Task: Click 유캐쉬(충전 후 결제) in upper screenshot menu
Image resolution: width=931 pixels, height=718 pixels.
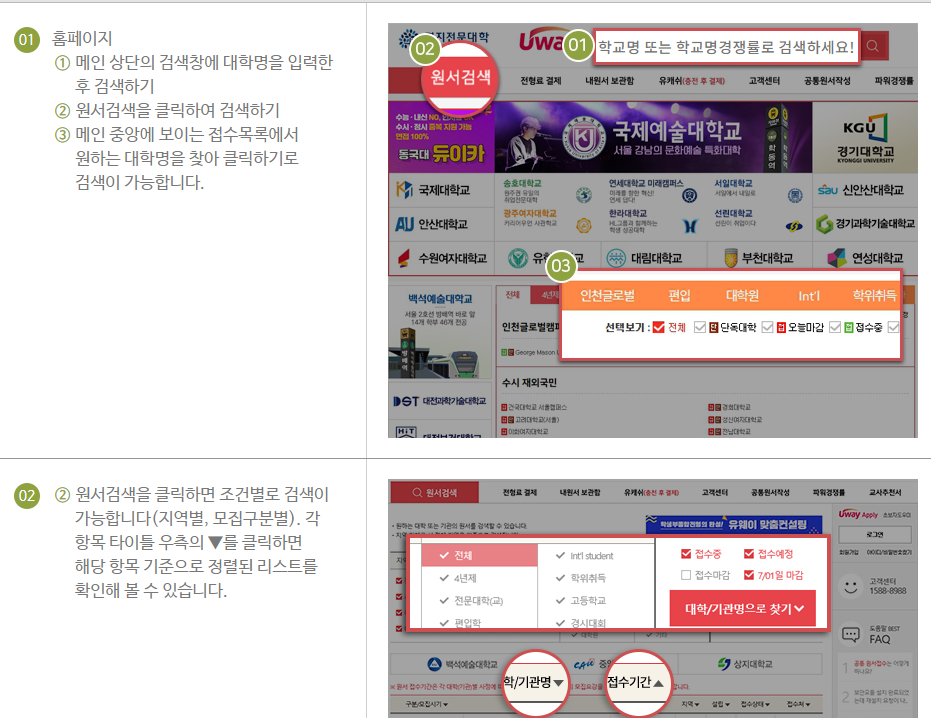Action: click(x=691, y=81)
